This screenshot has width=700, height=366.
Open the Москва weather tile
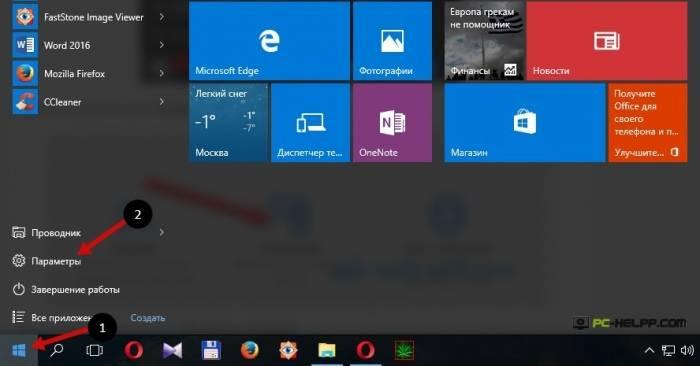tap(229, 123)
